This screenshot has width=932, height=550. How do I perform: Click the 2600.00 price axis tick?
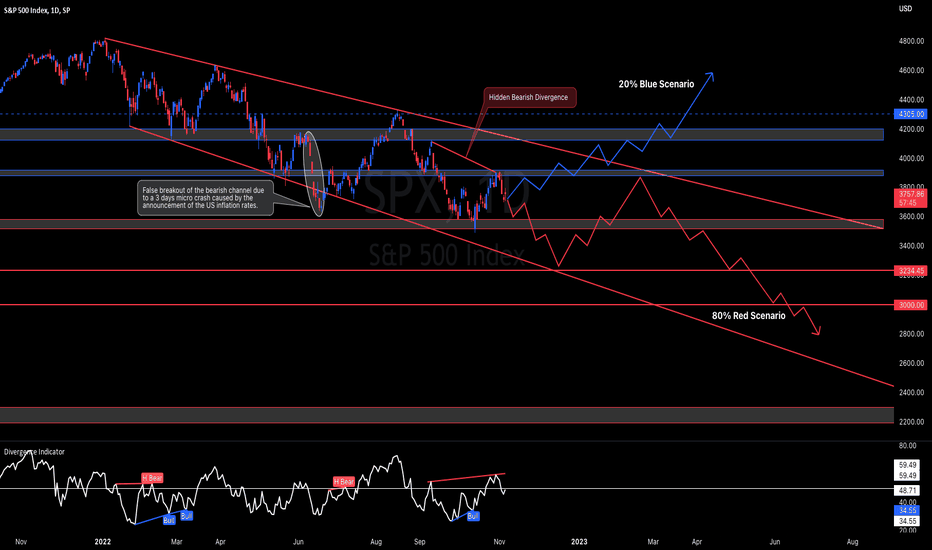(x=912, y=363)
